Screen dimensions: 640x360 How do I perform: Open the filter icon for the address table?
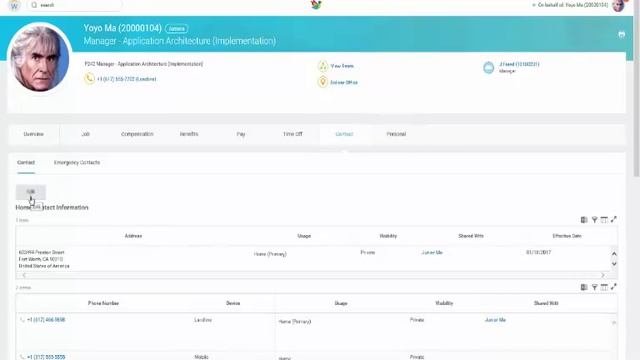(x=595, y=220)
